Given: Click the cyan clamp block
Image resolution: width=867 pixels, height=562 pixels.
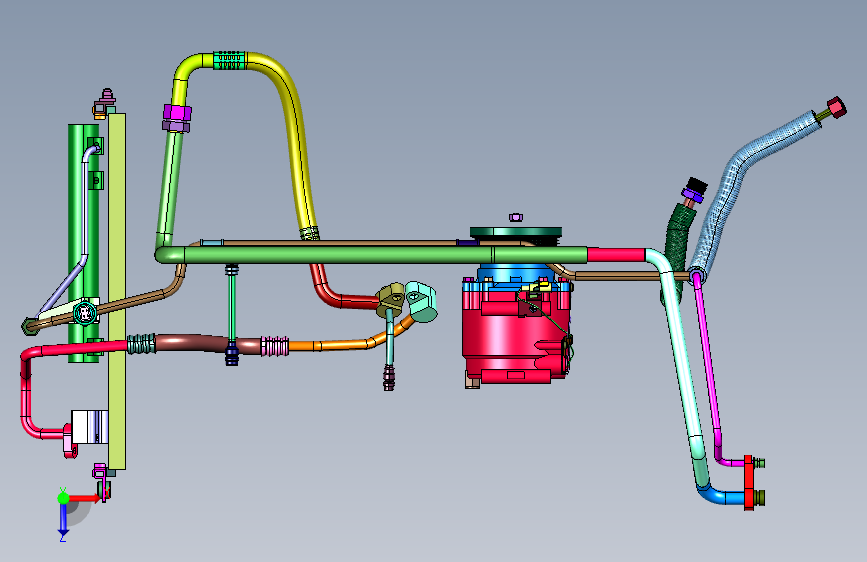Looking at the screenshot, I should 421,300.
